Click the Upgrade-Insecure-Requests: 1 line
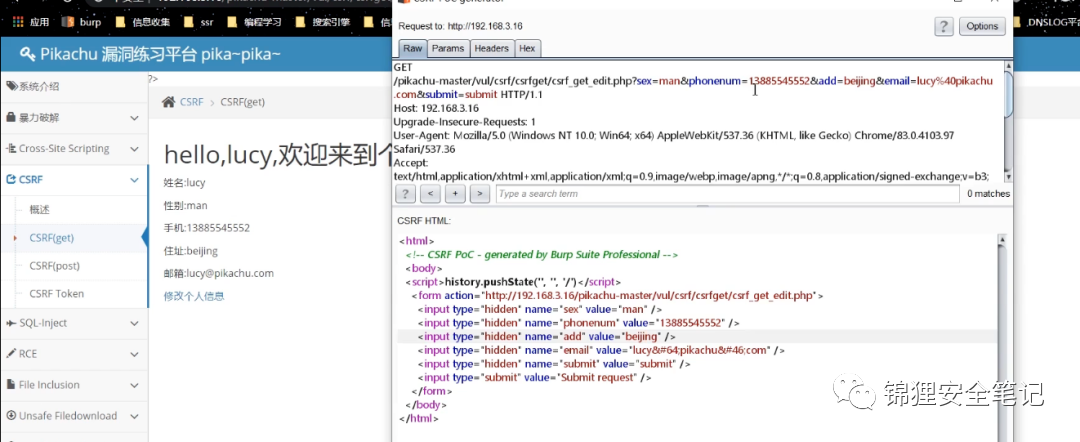 pyautogui.click(x=462, y=122)
